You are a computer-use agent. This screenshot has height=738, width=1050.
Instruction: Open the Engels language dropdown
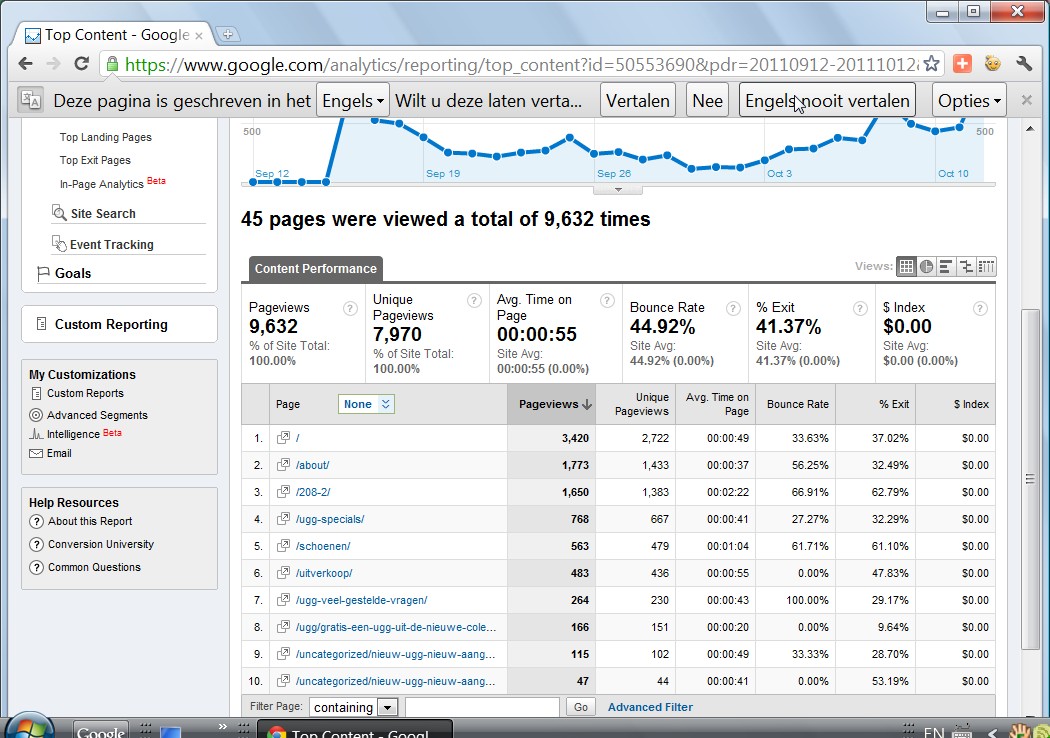[353, 100]
